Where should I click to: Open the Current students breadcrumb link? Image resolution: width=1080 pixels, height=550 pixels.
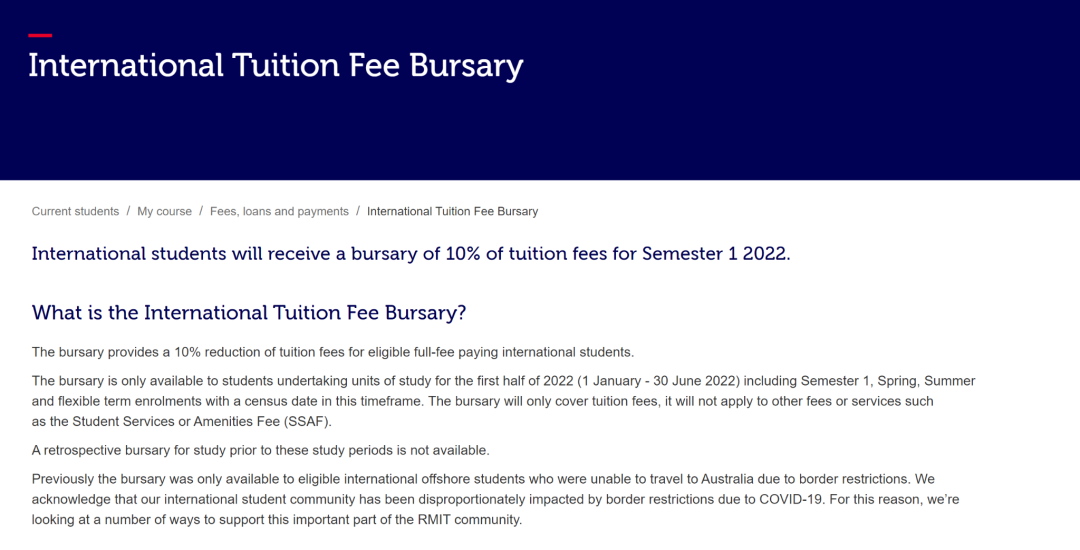pyautogui.click(x=75, y=211)
